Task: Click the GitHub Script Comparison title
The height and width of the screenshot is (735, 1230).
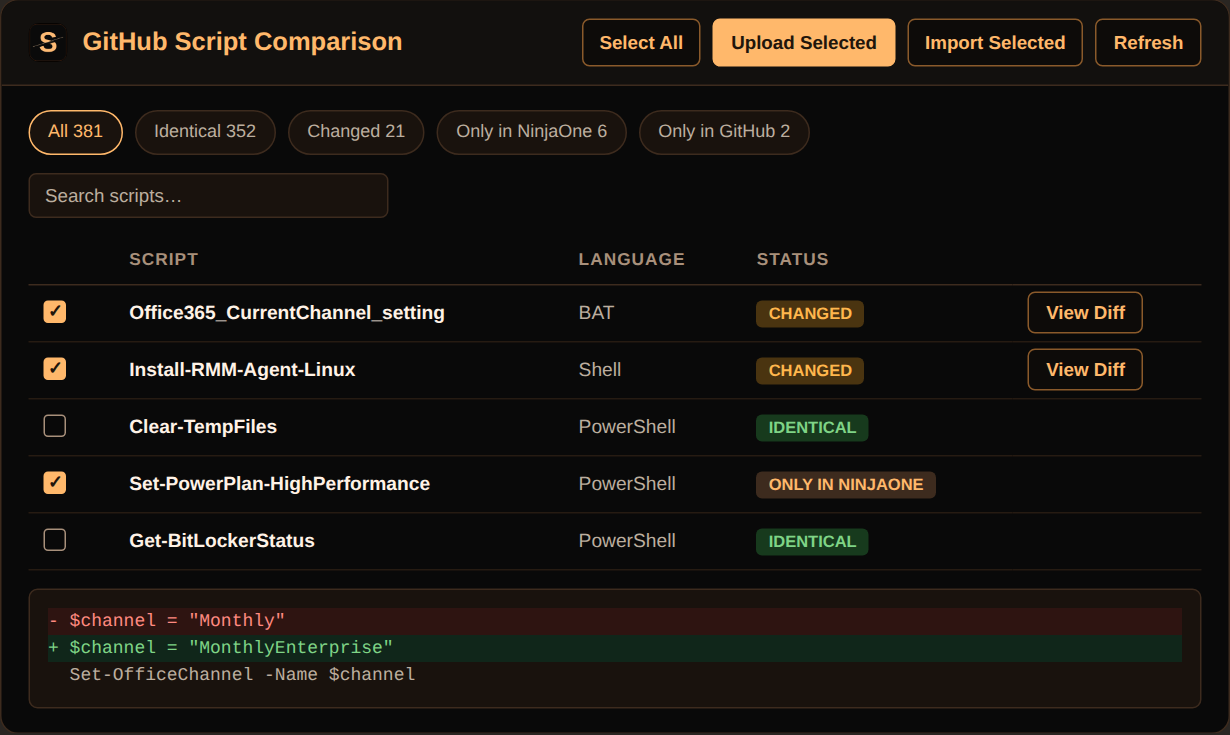Action: pyautogui.click(x=242, y=42)
